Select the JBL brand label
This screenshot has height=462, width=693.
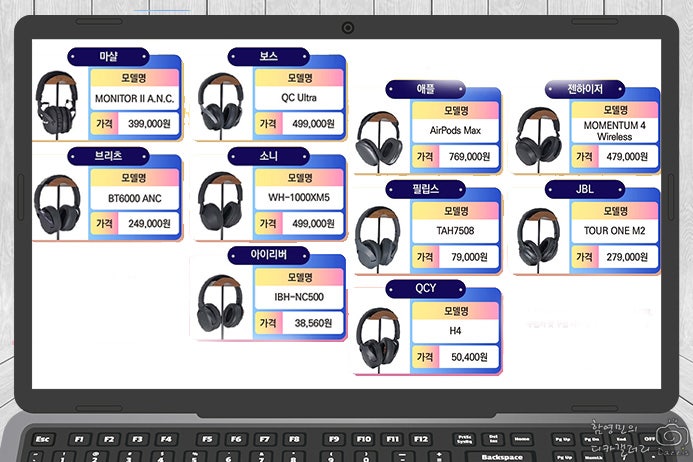pos(585,189)
